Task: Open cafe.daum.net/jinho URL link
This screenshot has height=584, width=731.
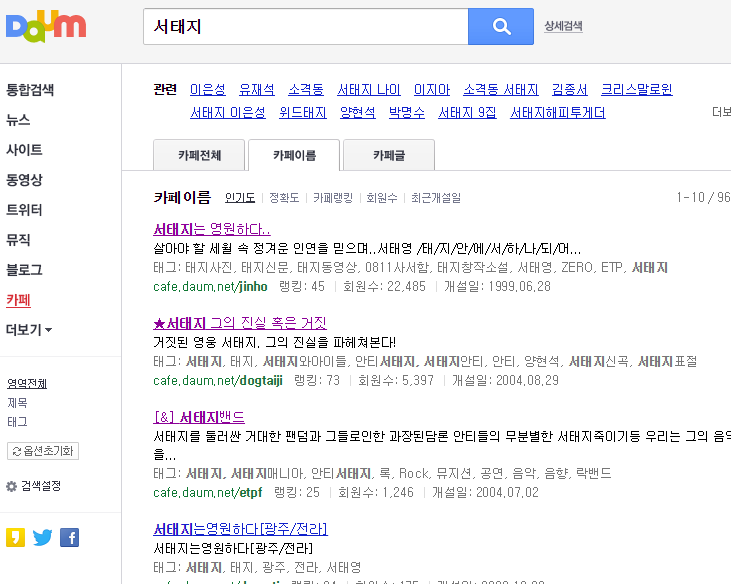Action: click(x=210, y=287)
